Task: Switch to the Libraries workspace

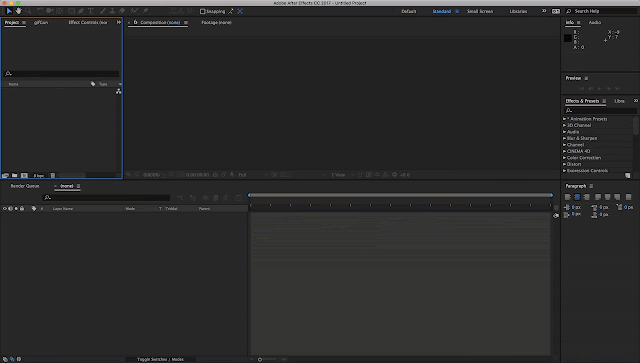Action: (518, 11)
